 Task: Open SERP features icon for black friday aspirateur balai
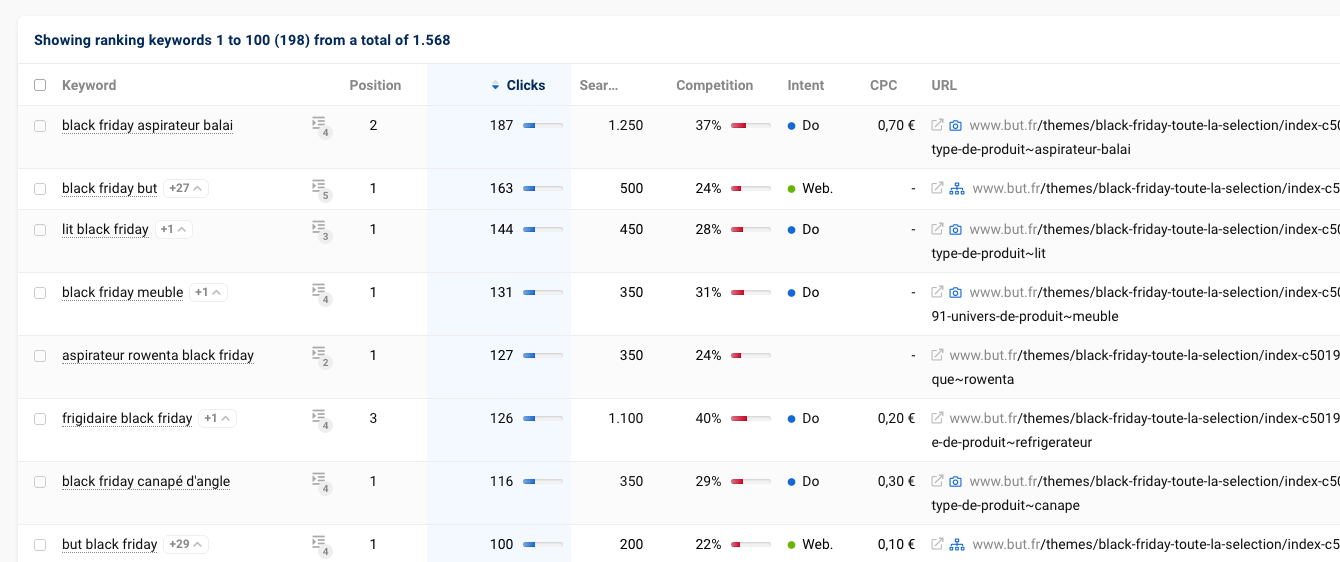(x=319, y=125)
